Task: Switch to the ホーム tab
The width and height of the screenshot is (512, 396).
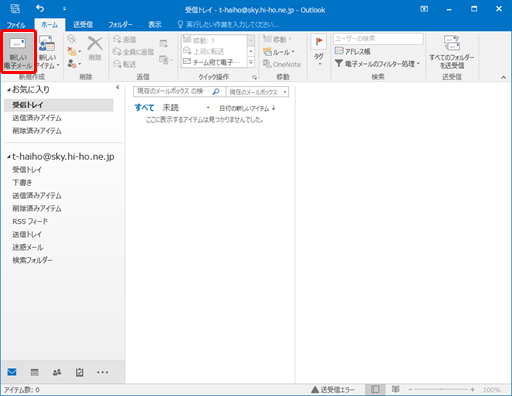Action: click(x=49, y=25)
